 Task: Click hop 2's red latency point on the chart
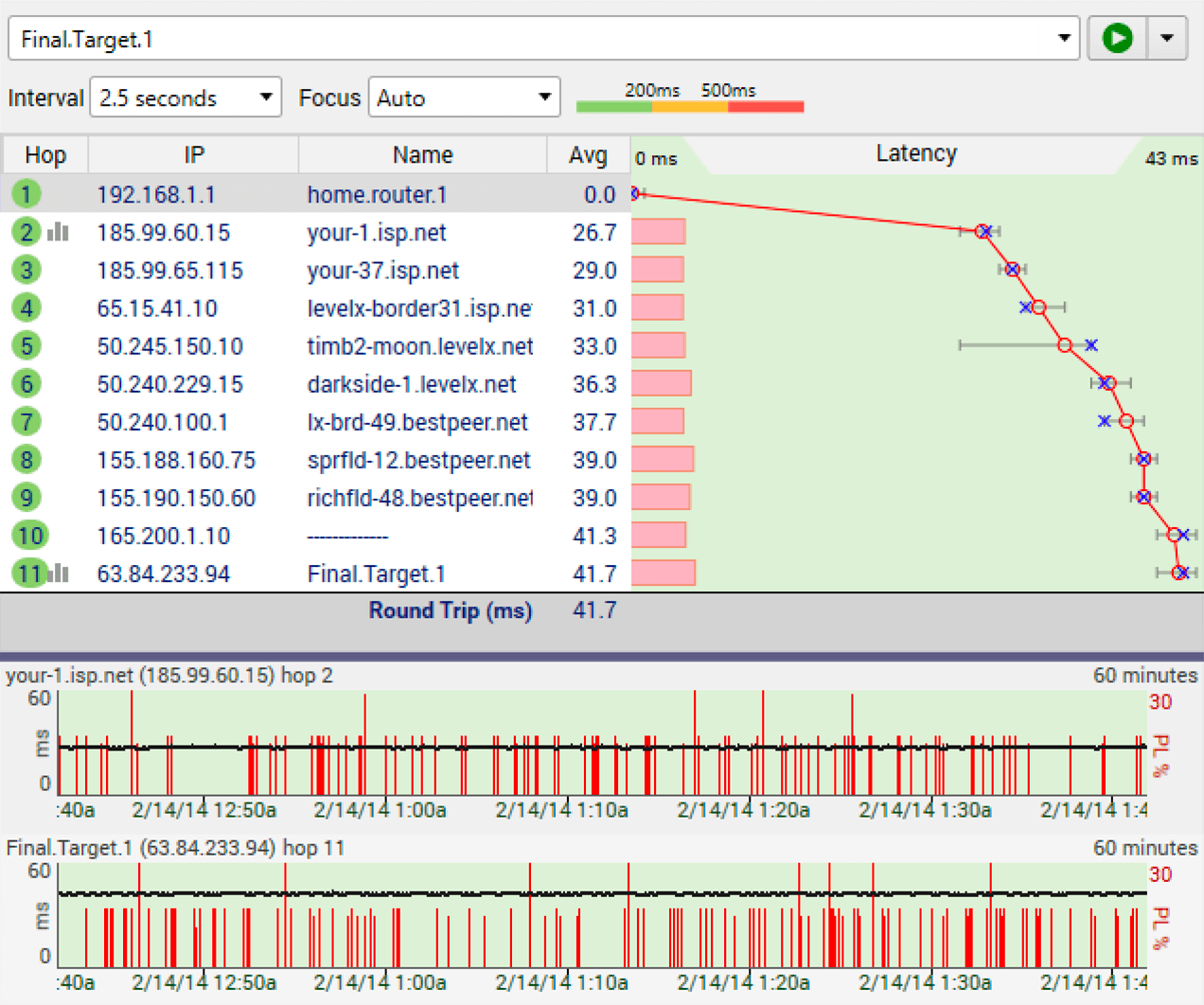click(983, 231)
